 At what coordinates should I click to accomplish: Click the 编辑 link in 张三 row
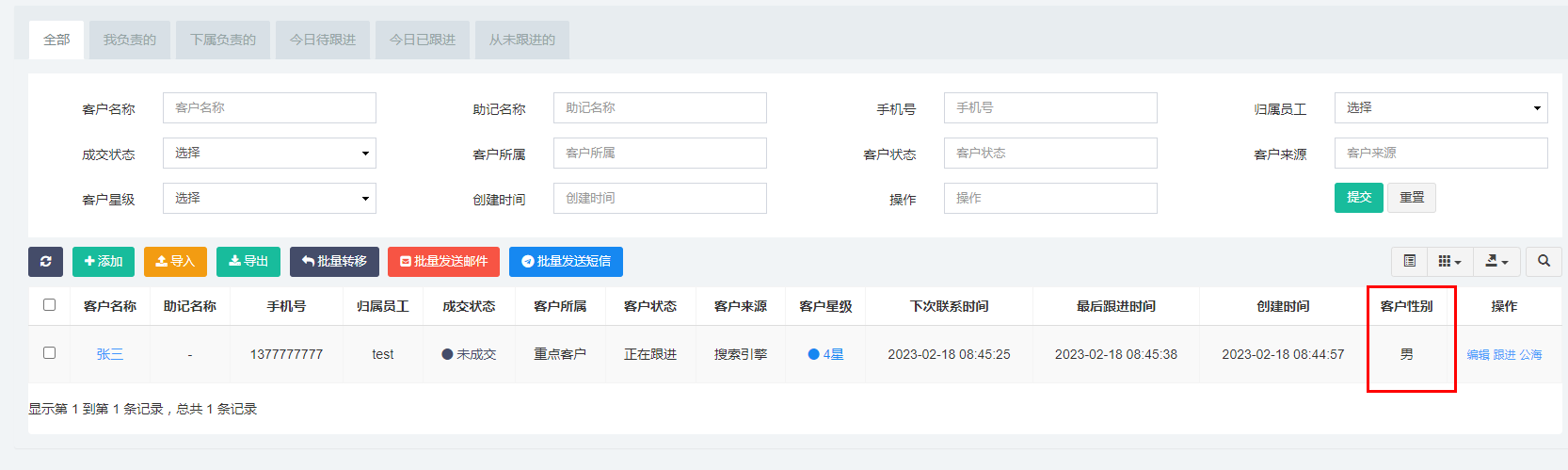click(x=1478, y=355)
